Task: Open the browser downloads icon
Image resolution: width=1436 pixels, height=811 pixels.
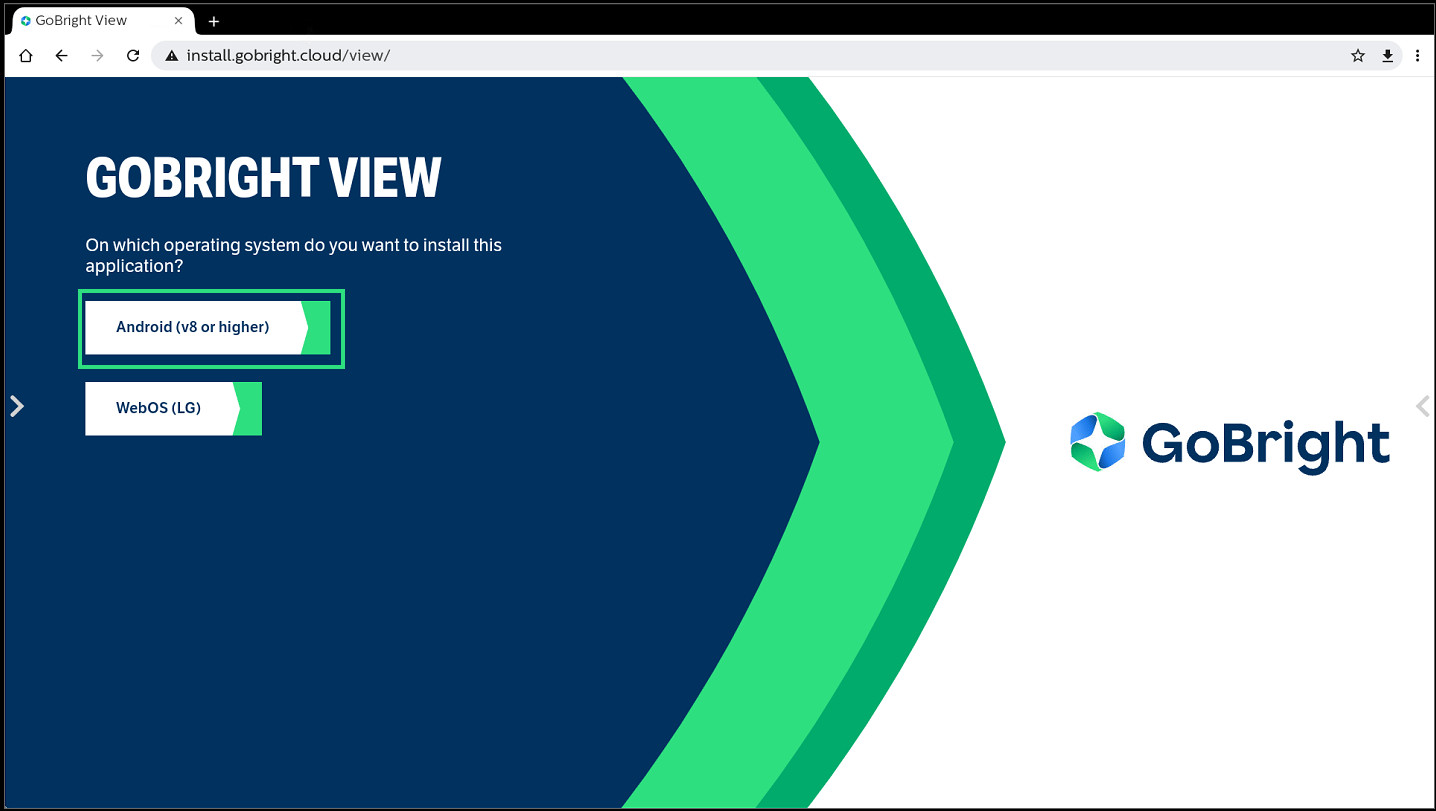Action: 1388,56
